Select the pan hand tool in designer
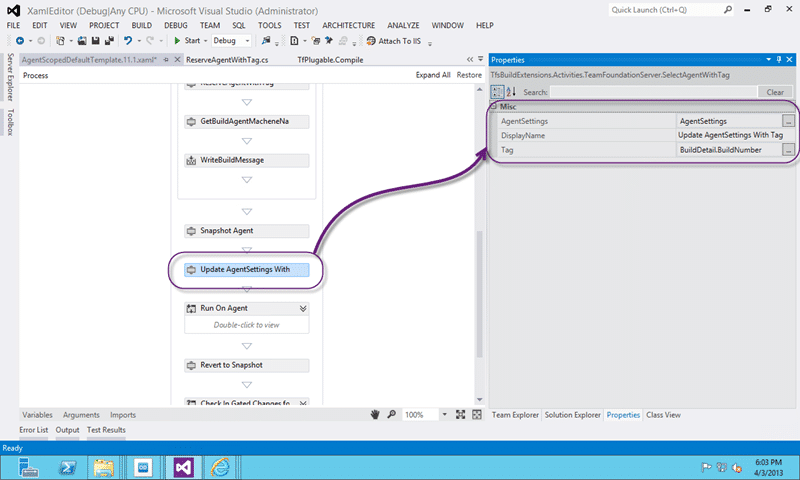This screenshot has height=480, width=800. [375, 415]
